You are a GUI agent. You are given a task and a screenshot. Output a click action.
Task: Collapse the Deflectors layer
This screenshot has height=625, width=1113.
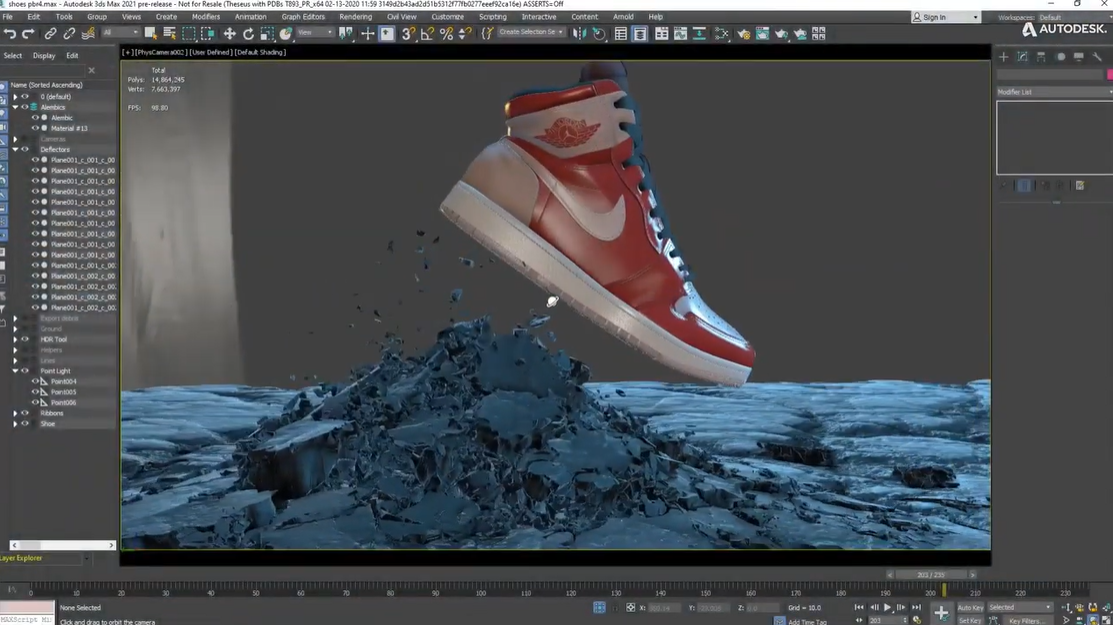pos(15,150)
